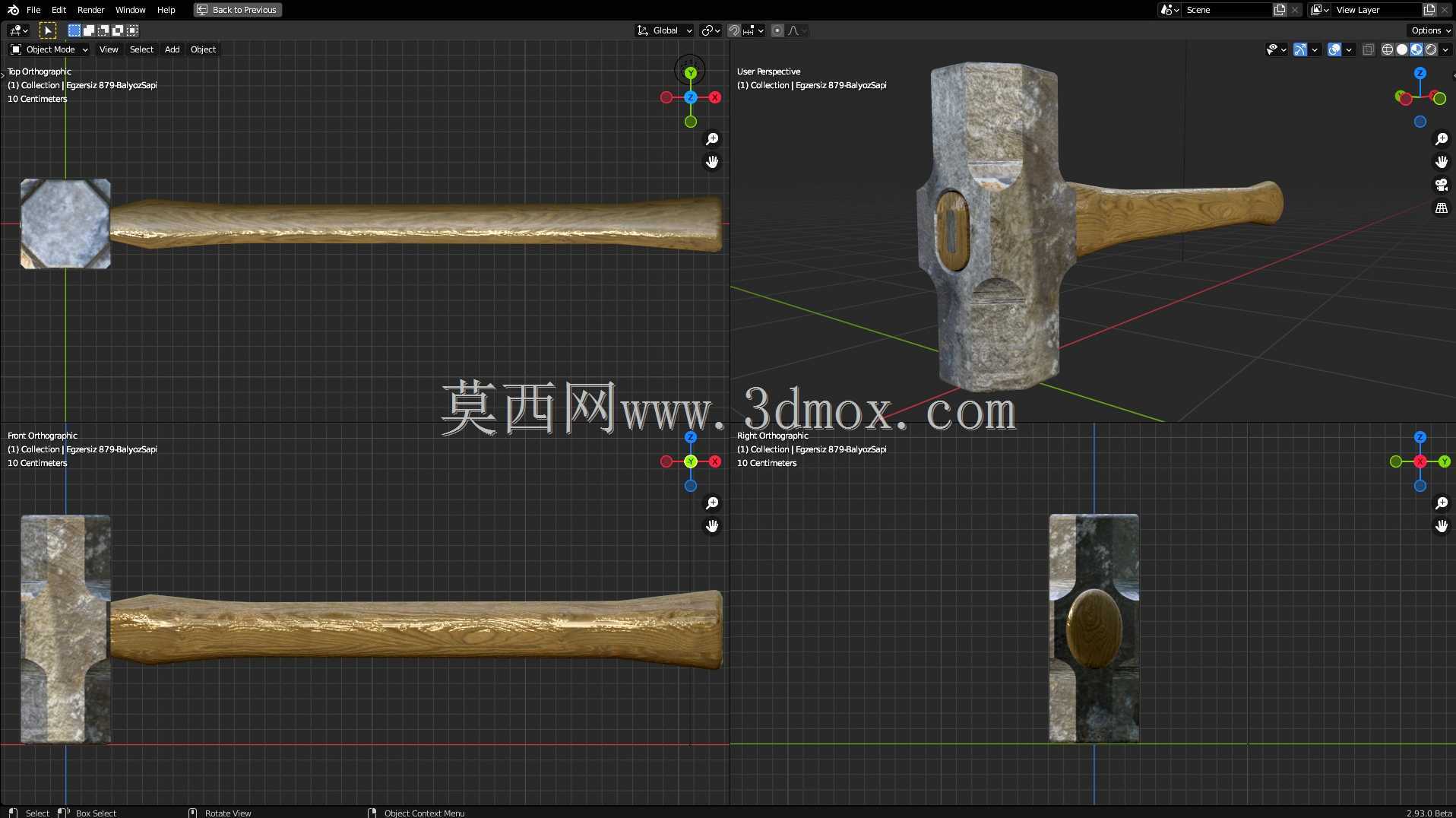Open the editor type selector dropdown
The width and height of the screenshot is (1456, 818).
click(18, 30)
